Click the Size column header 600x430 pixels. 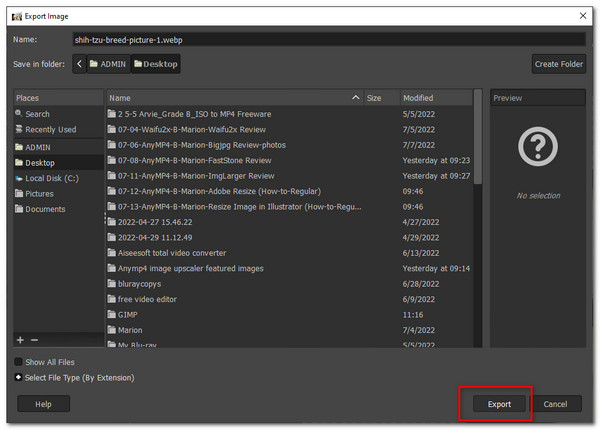click(x=375, y=98)
